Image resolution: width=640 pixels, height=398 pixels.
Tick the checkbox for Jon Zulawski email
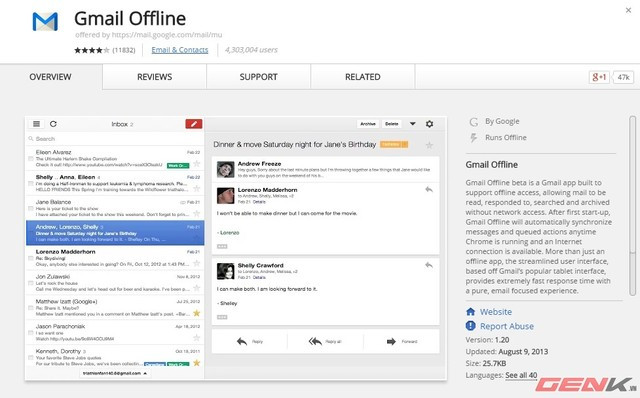pyautogui.click(x=31, y=283)
